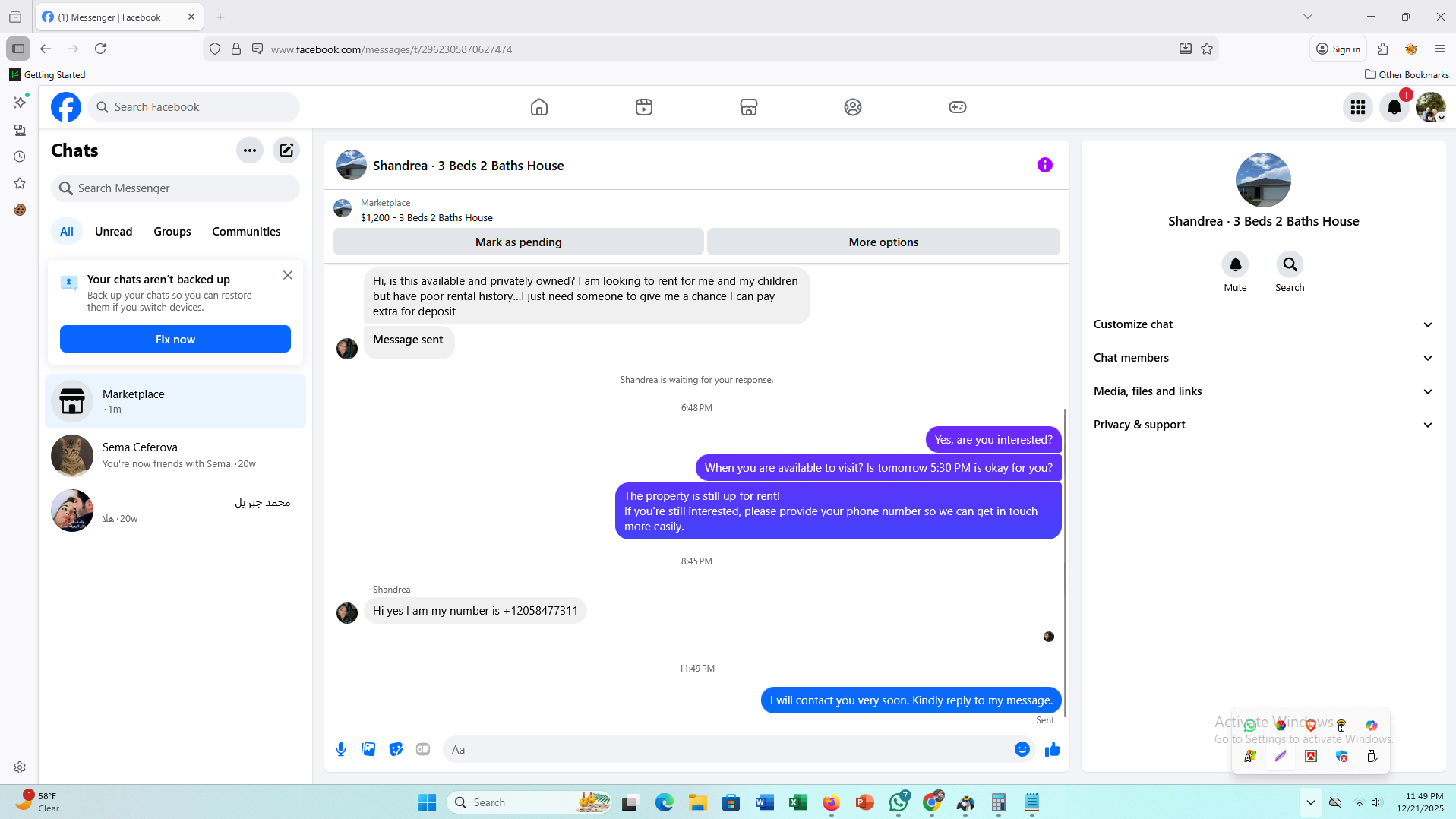Open the Sema Ceferova conversation
This screenshot has height=819, width=1456.
(x=175, y=456)
